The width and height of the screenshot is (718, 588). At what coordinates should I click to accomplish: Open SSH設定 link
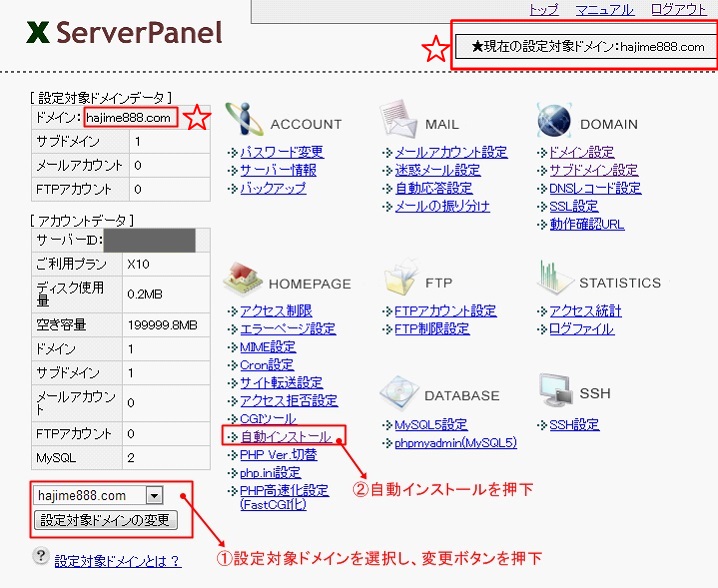click(x=574, y=425)
